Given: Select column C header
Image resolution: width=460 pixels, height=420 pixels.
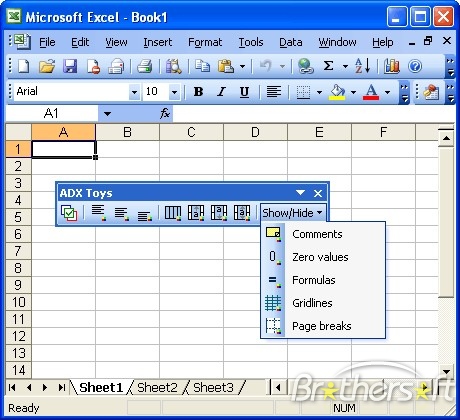Looking at the screenshot, I should (x=191, y=132).
